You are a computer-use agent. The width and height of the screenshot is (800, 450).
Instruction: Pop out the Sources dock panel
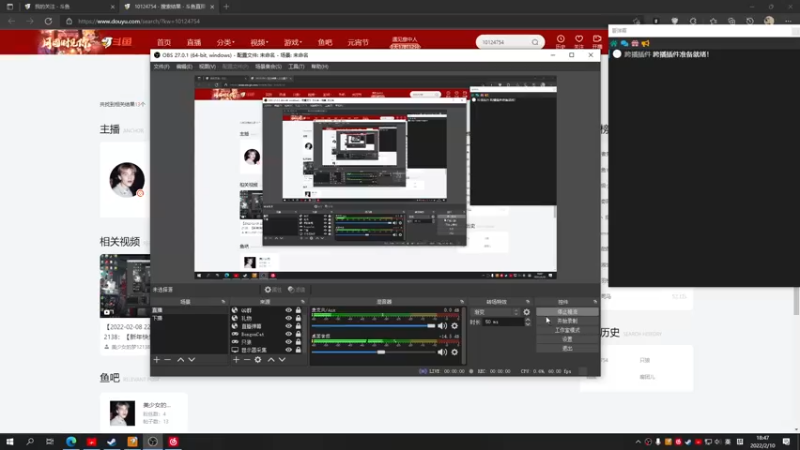(303, 302)
